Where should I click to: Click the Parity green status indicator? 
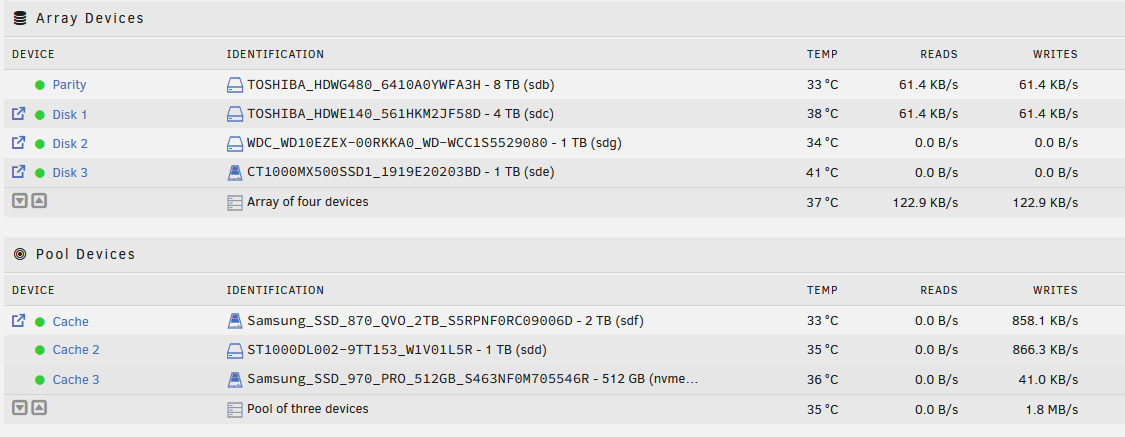click(40, 85)
